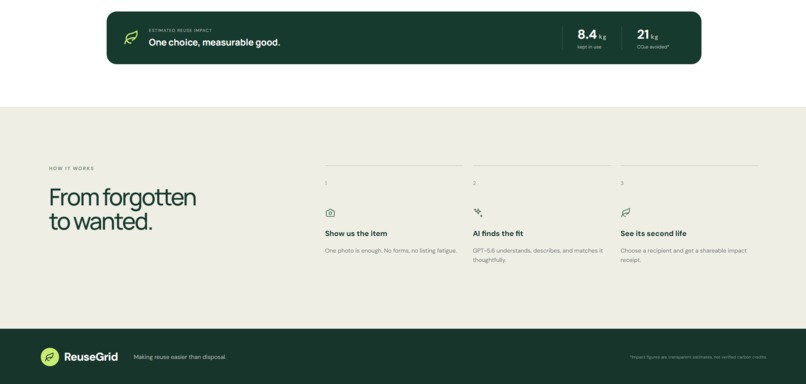Click step number 3
The height and width of the screenshot is (384, 806).
point(622,183)
